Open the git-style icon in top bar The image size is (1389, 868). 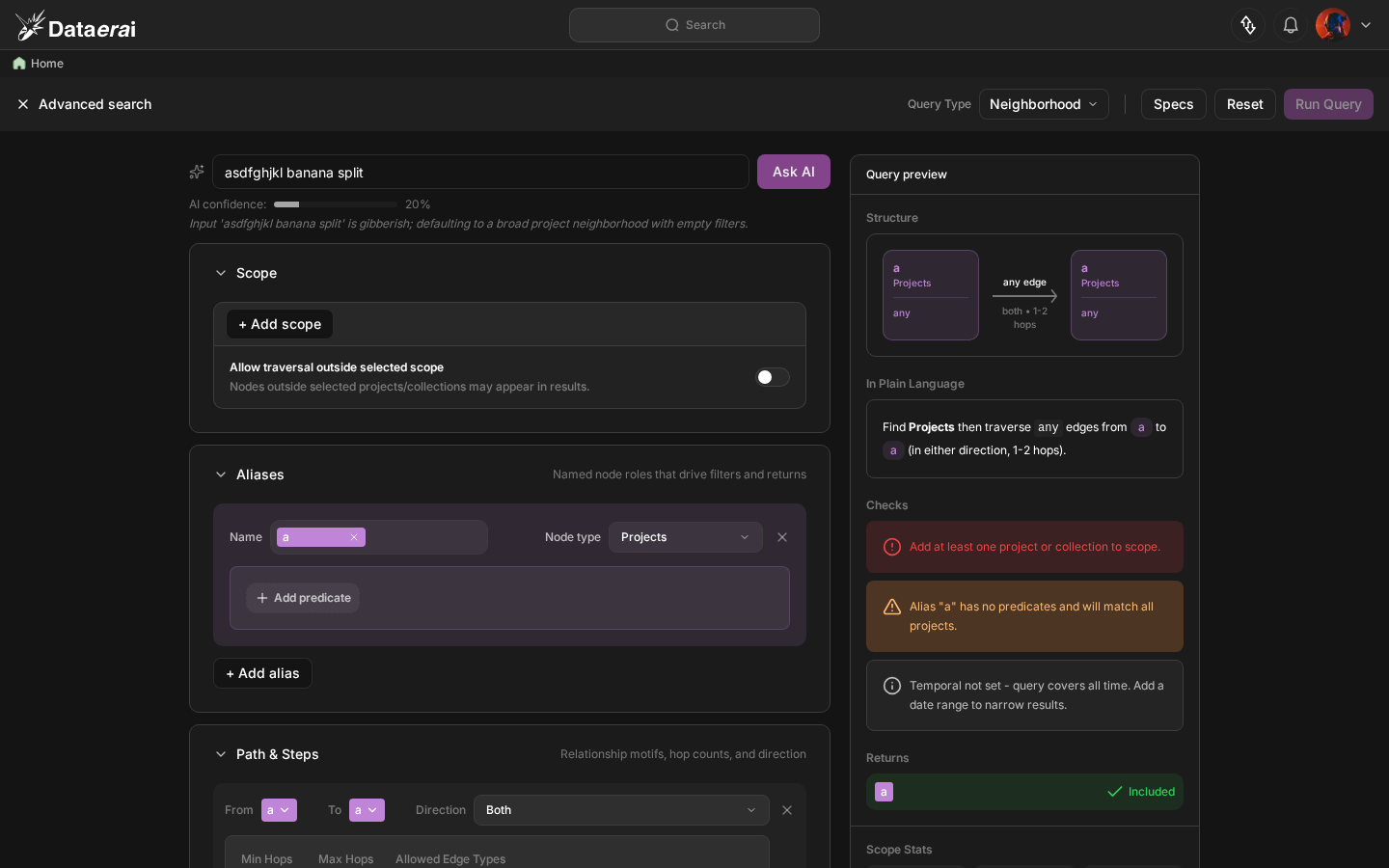pyautogui.click(x=1248, y=25)
